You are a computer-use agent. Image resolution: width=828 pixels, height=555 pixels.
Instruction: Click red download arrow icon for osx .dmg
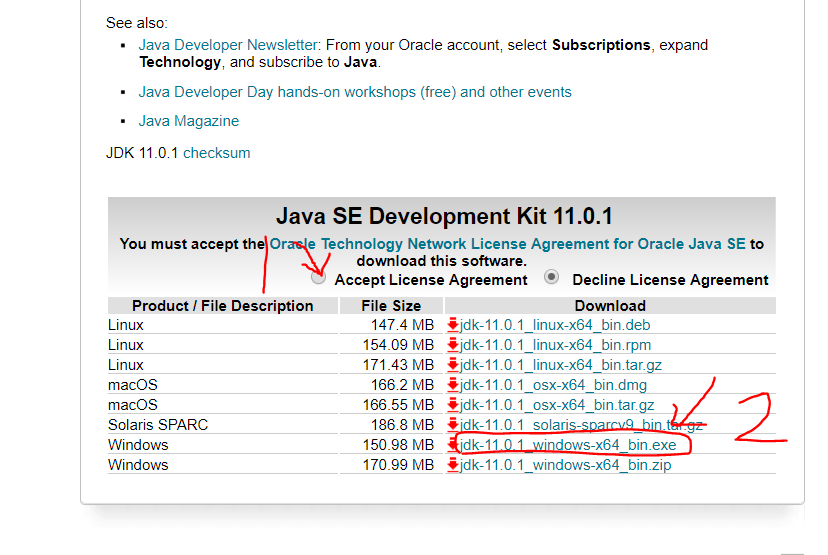pos(453,385)
